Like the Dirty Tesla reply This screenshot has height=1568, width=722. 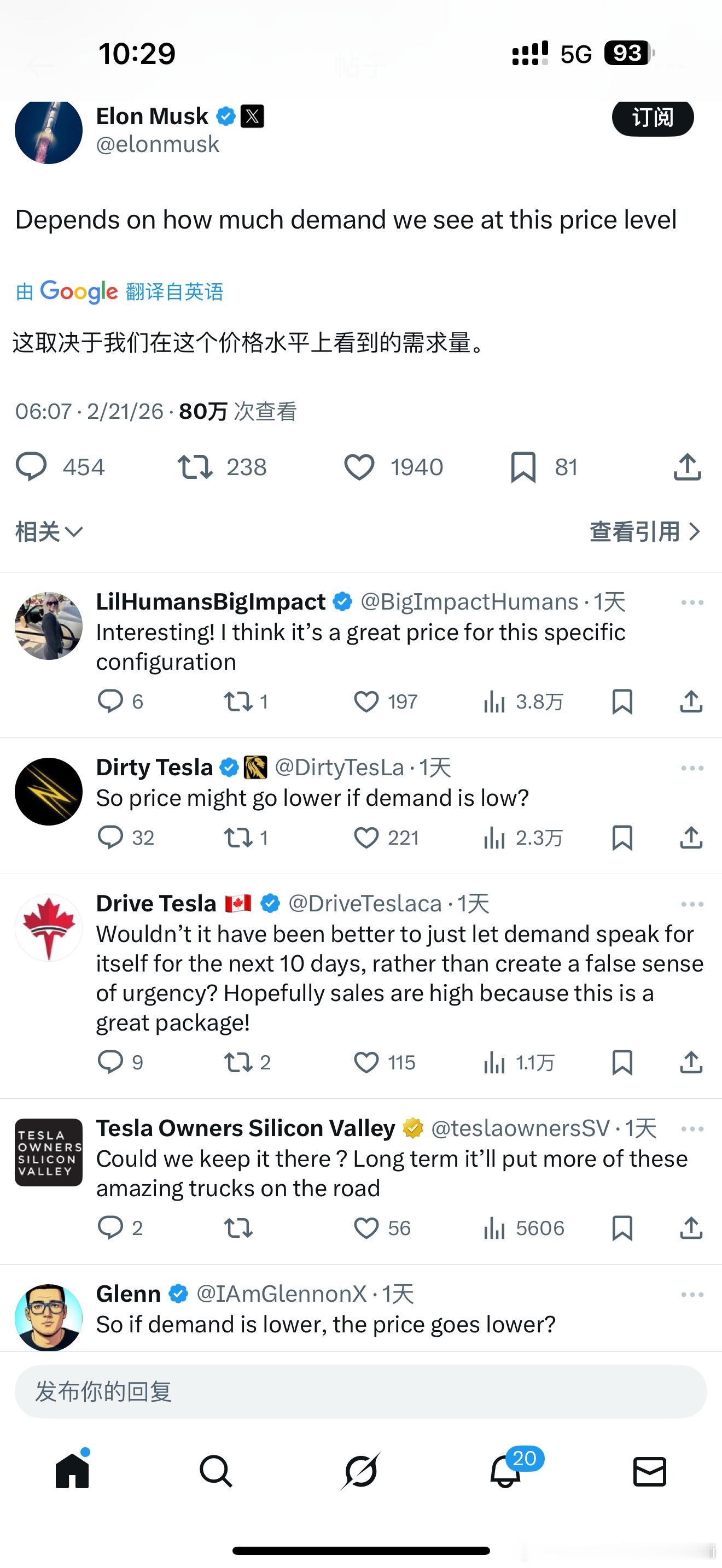(366, 838)
